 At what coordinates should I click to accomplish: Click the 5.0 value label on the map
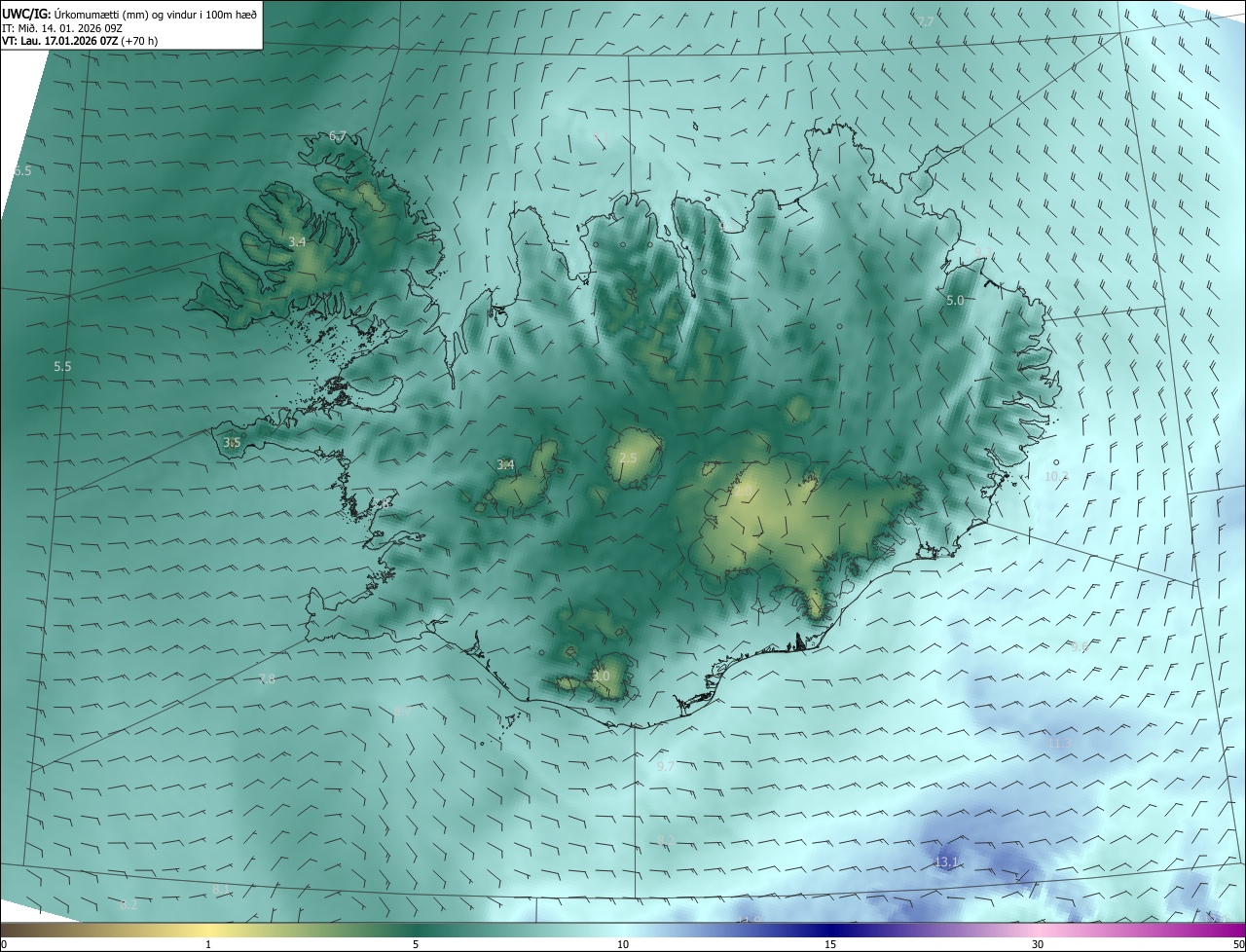pos(955,301)
